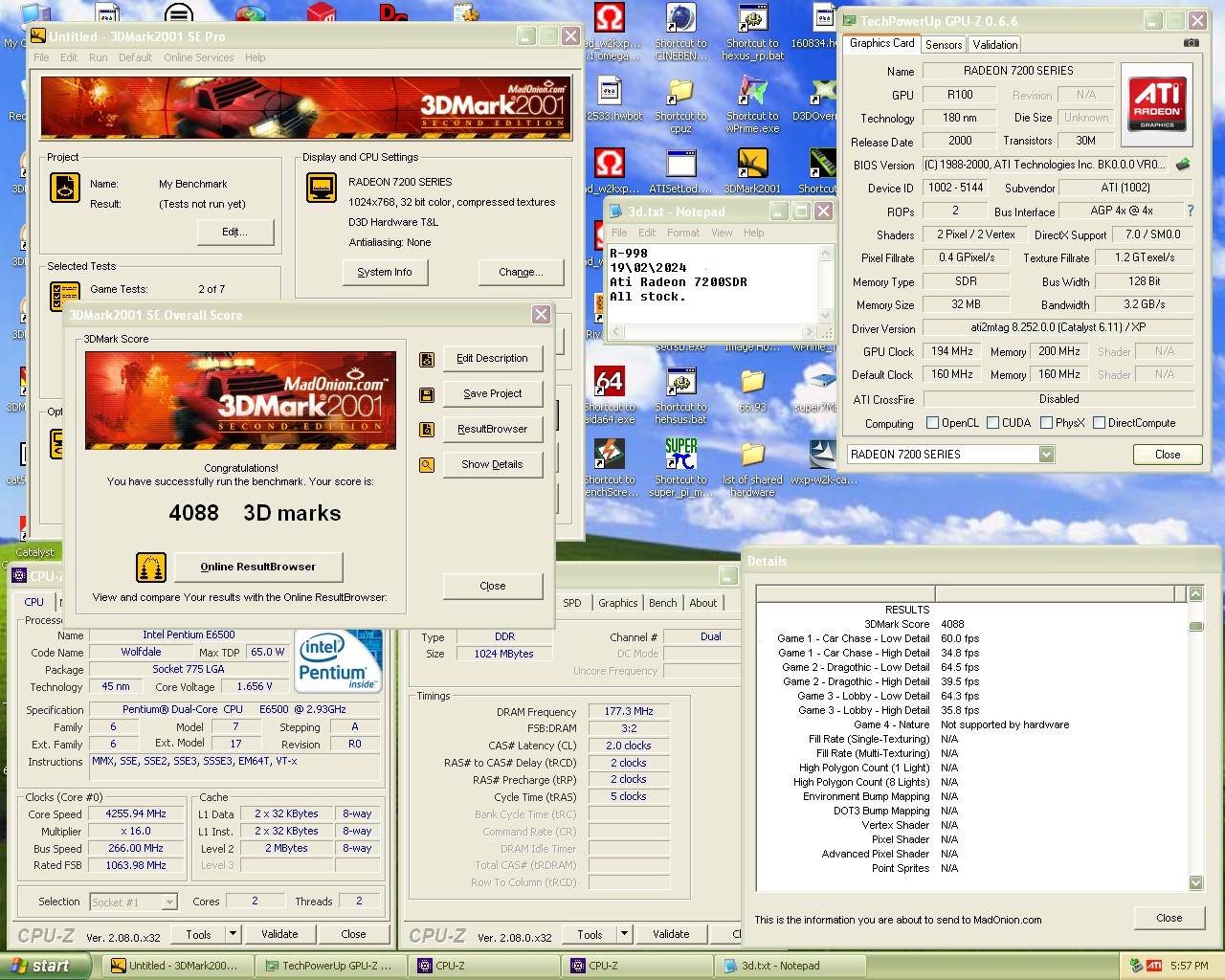Switch to TechPowerUp GPU-Z taskbar item

pyautogui.click(x=328, y=966)
